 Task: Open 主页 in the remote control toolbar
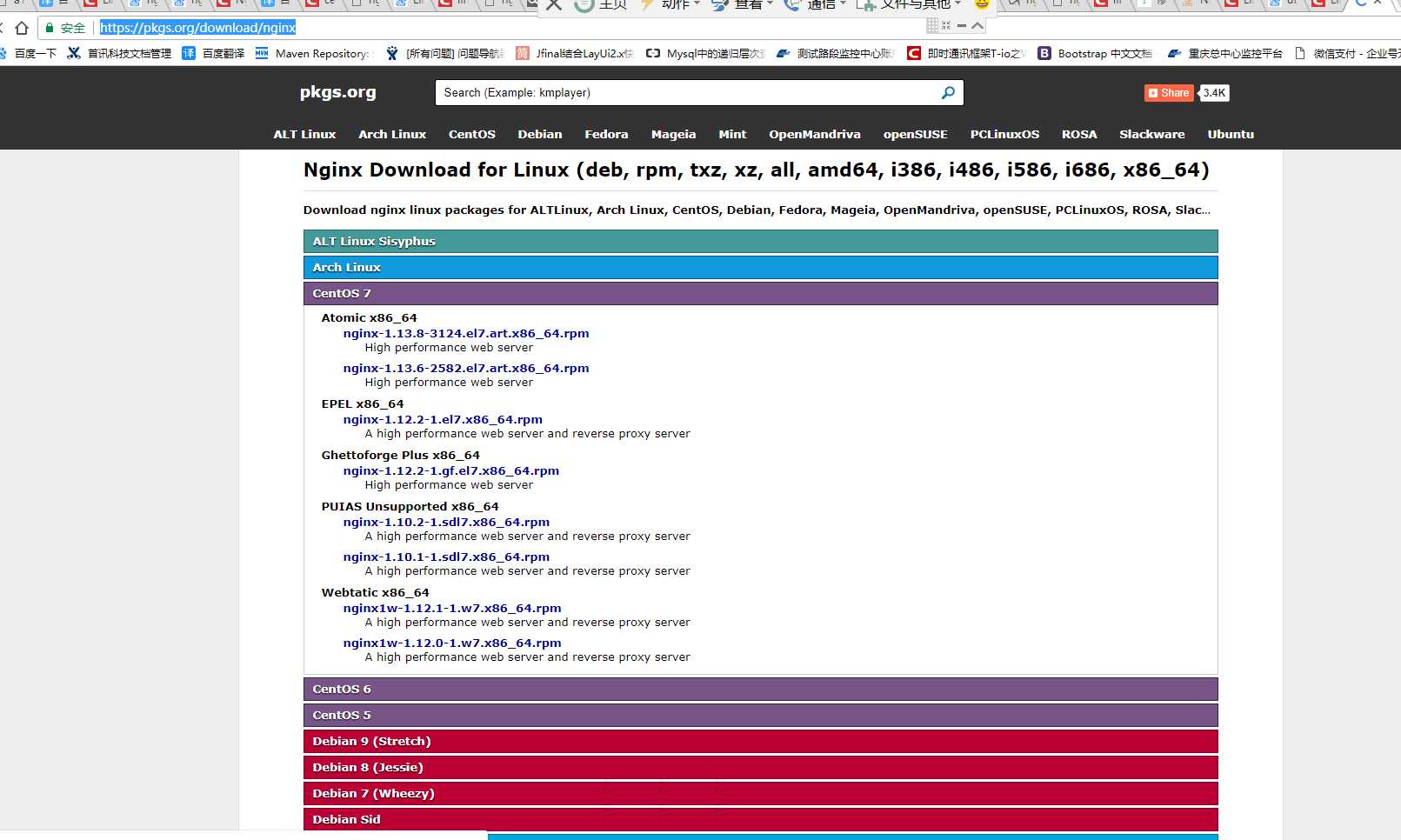click(601, 4)
